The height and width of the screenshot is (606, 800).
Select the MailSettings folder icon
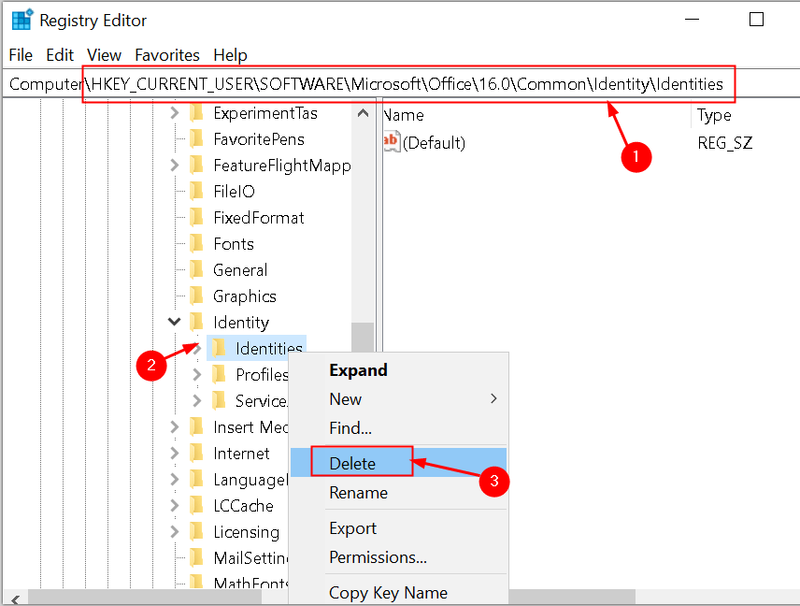pos(196,558)
